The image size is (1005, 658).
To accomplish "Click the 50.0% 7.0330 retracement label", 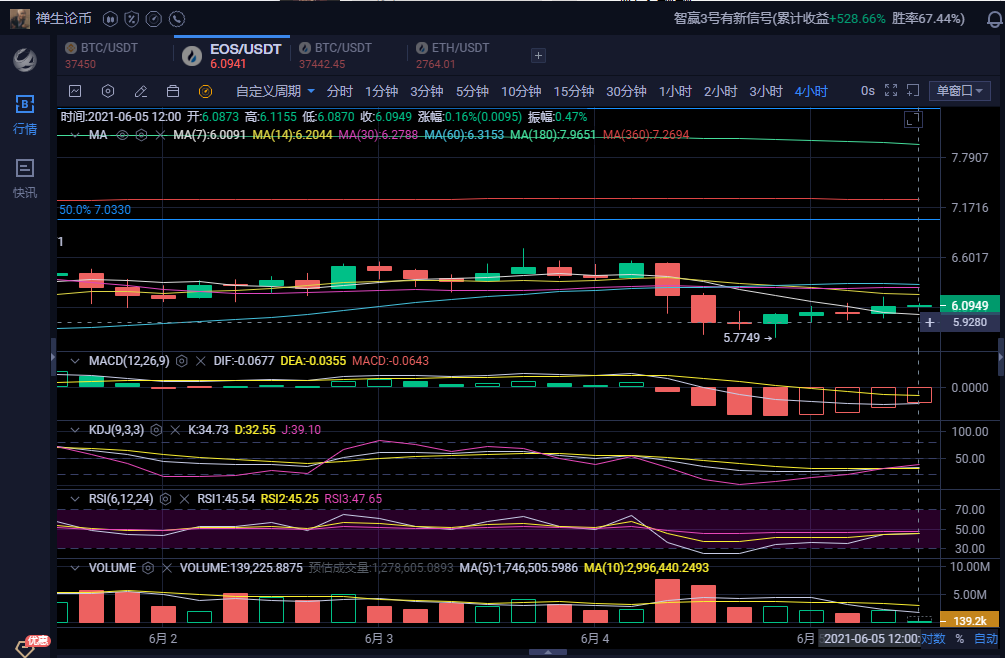I will [95, 210].
